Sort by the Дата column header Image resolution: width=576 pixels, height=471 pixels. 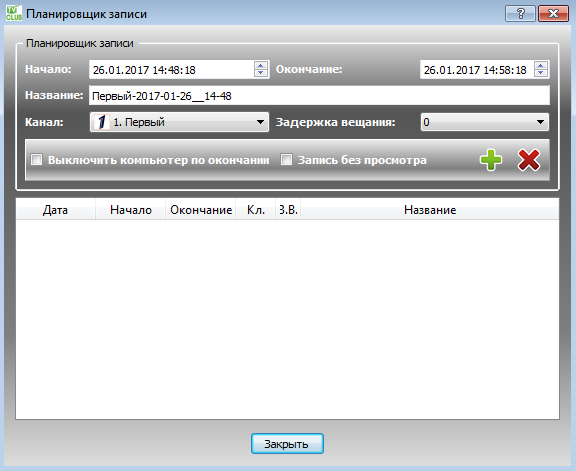pos(55,210)
